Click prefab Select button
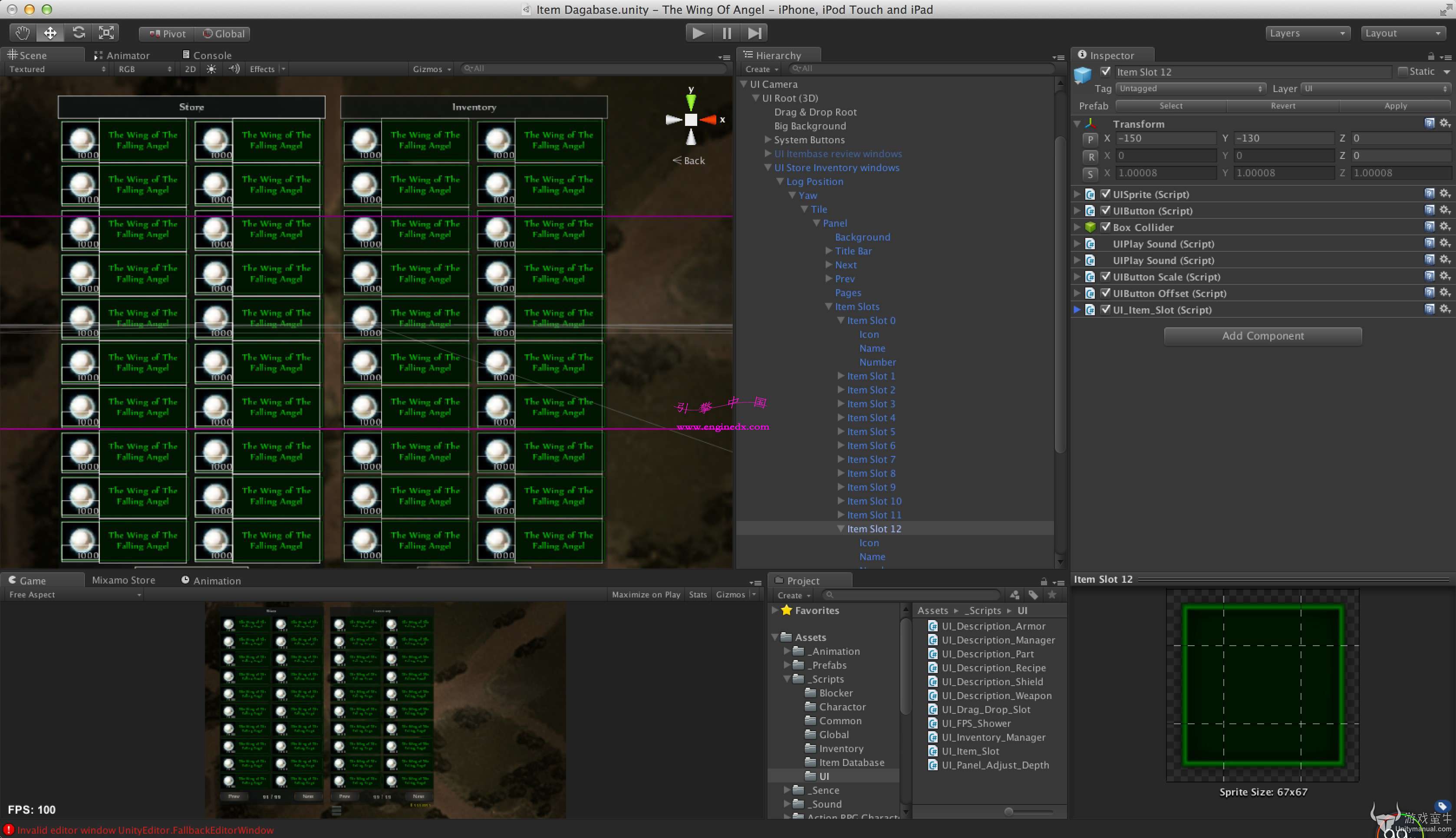This screenshot has height=838, width=1456. [1171, 106]
